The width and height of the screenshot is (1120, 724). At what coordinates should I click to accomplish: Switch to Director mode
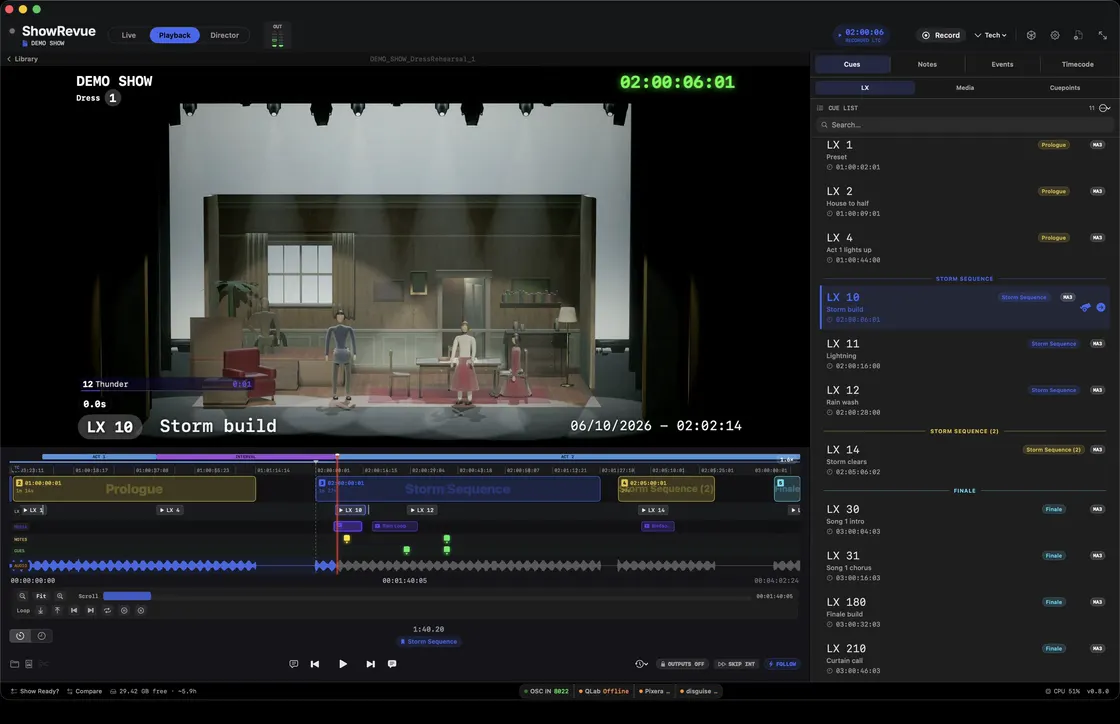[x=224, y=35]
